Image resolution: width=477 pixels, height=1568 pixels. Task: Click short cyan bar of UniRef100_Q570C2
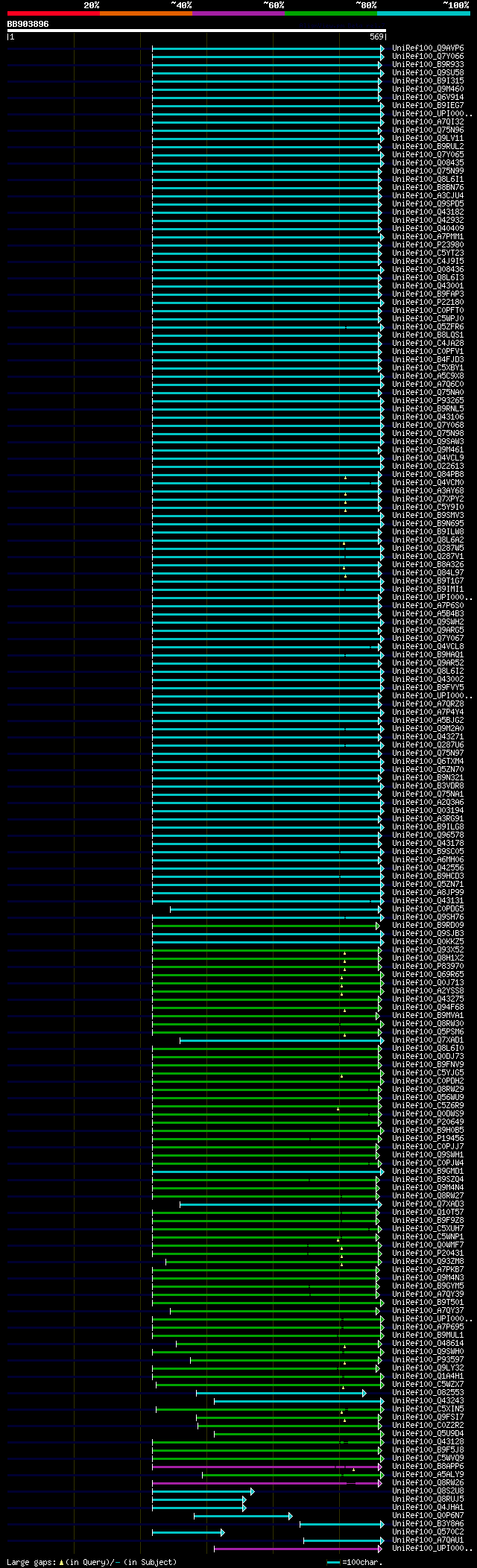tap(189, 1532)
